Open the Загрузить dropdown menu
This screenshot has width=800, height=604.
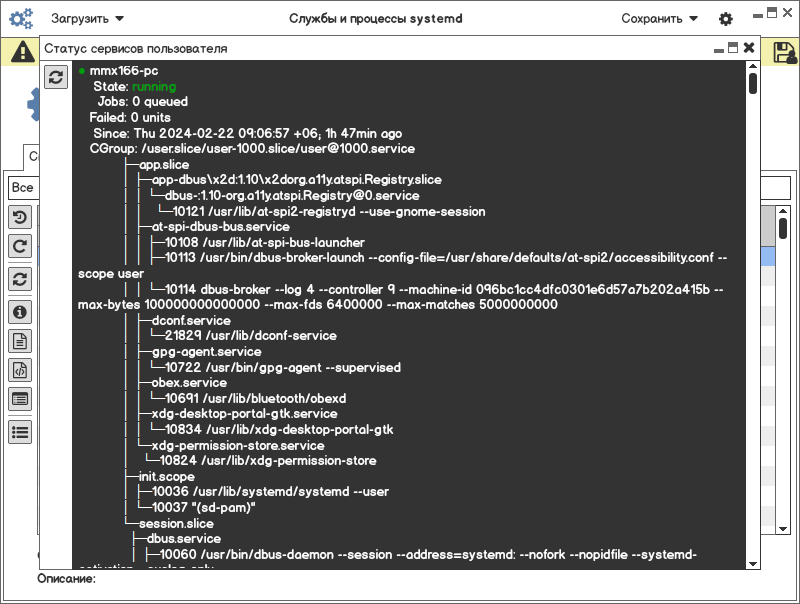pyautogui.click(x=87, y=19)
